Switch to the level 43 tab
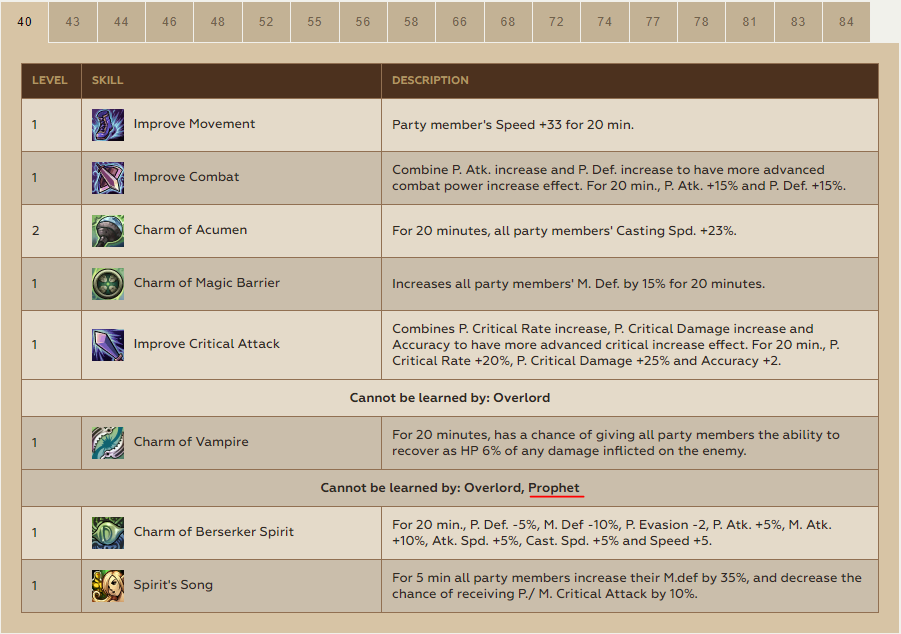 (73, 22)
